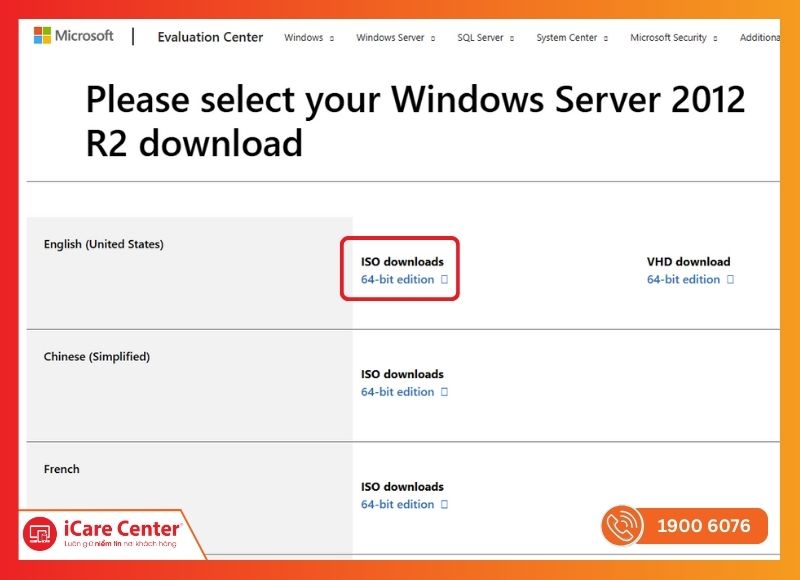This screenshot has width=800, height=580.
Task: Expand the chevron beside Windows Server
Action: (433, 38)
